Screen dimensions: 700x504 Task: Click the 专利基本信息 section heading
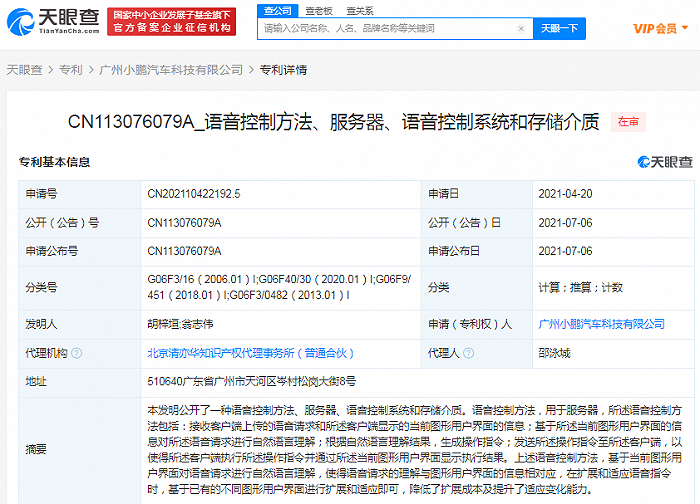click(54, 162)
